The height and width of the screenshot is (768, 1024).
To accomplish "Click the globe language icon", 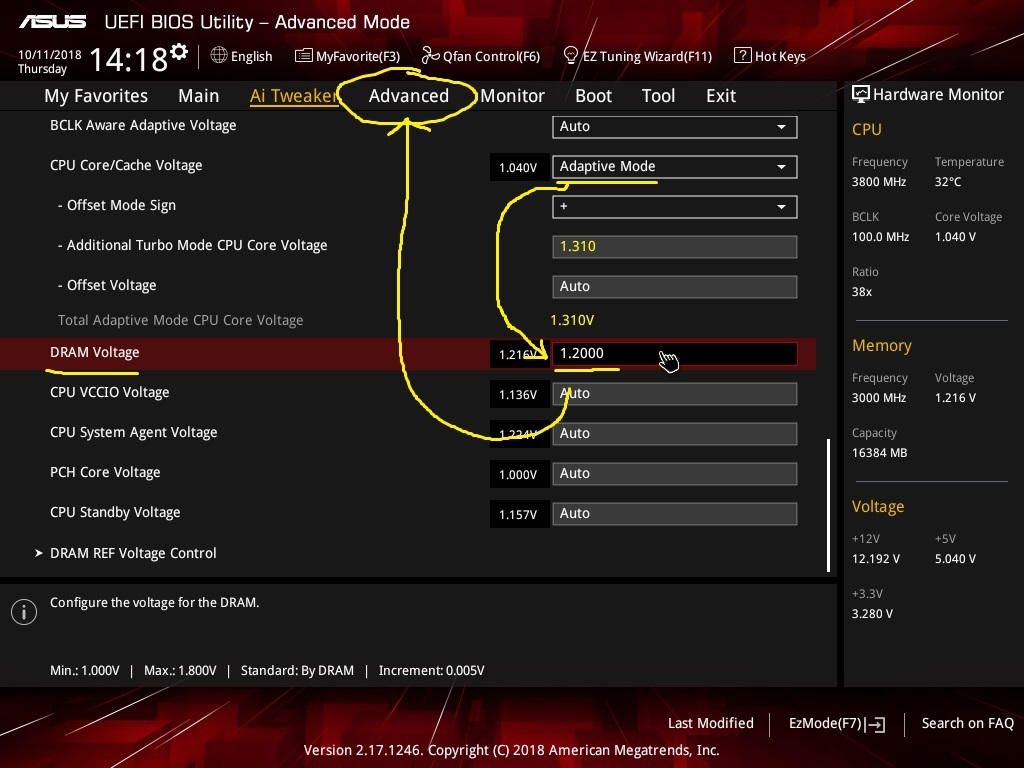I will (219, 56).
